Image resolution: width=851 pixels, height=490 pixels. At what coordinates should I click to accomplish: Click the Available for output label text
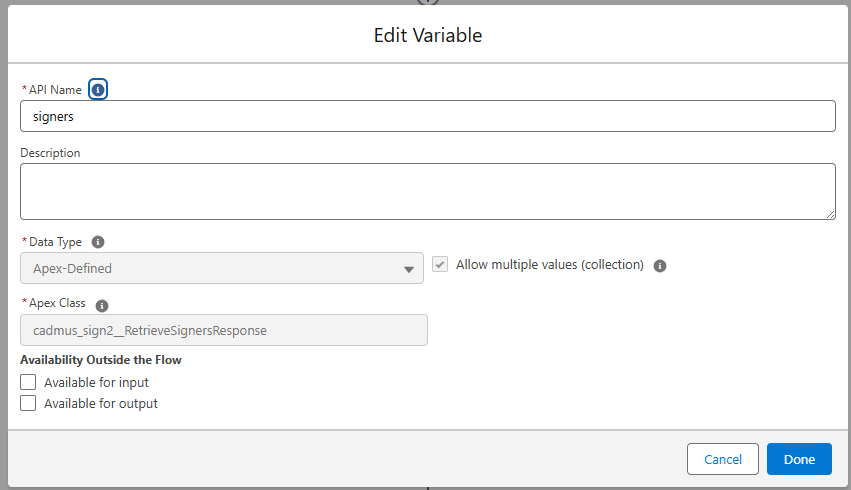101,404
